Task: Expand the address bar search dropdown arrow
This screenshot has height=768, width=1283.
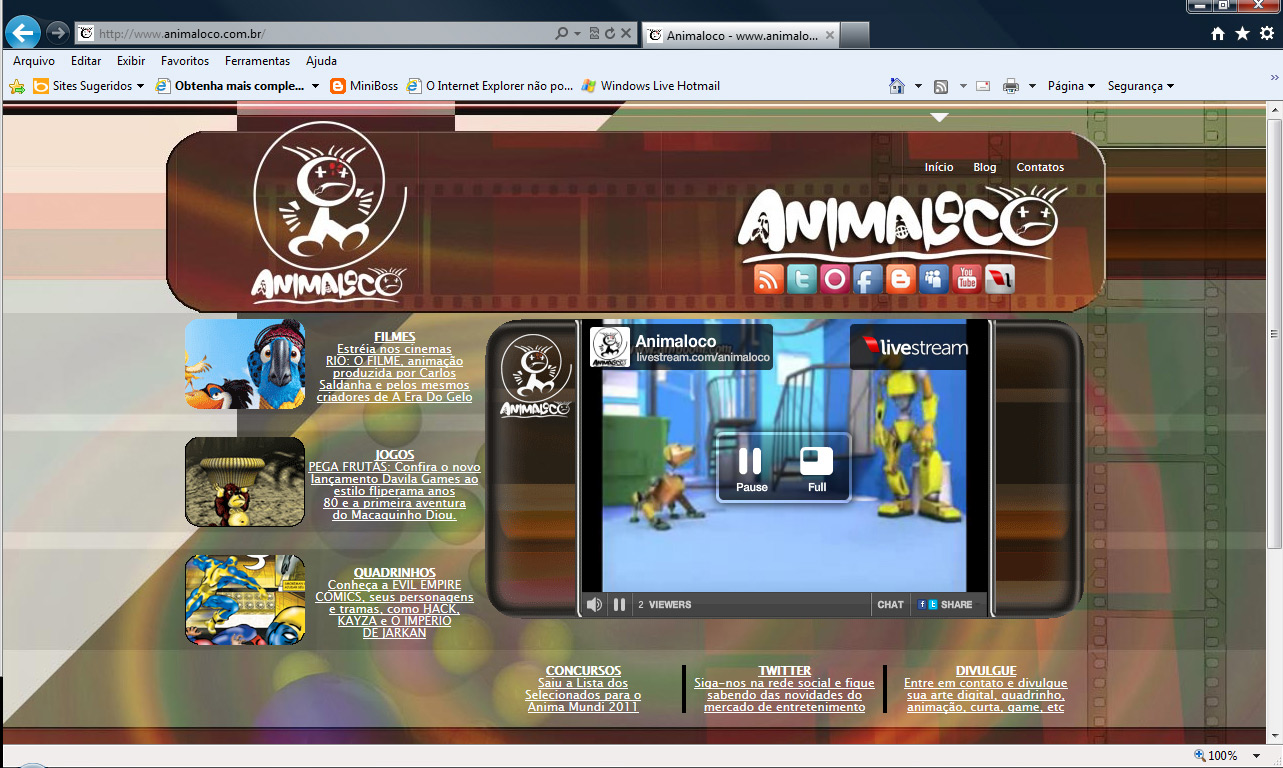Action: pyautogui.click(x=578, y=33)
